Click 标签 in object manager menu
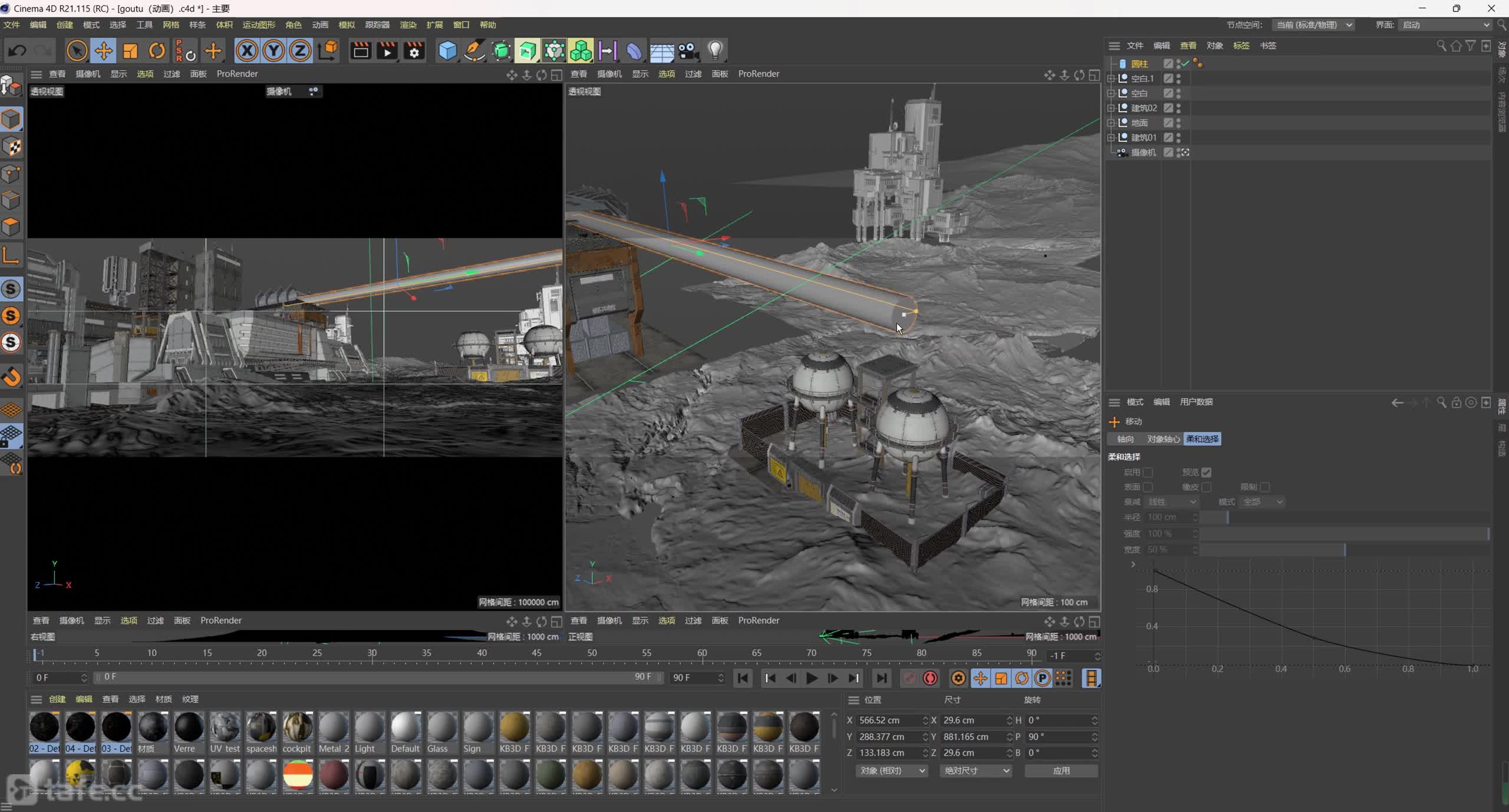This screenshot has width=1509, height=812. point(1241,45)
